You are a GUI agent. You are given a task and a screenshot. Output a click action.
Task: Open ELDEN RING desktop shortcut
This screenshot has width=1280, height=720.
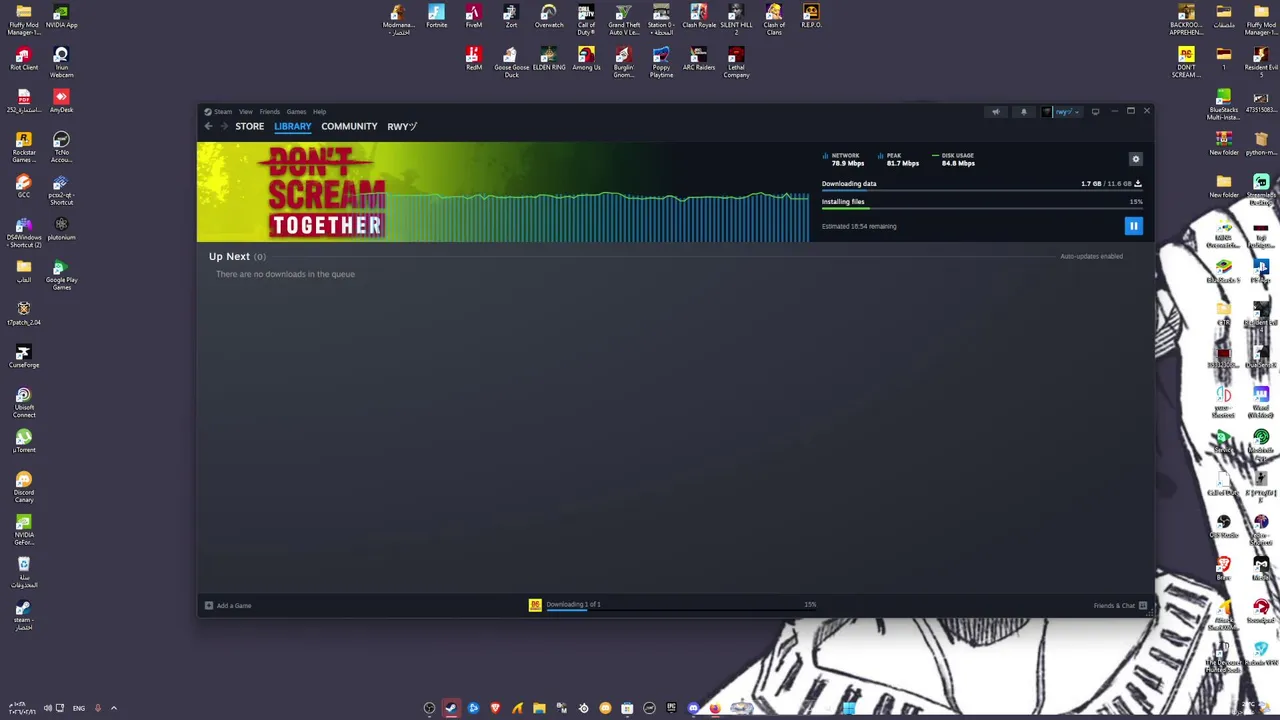tap(549, 59)
